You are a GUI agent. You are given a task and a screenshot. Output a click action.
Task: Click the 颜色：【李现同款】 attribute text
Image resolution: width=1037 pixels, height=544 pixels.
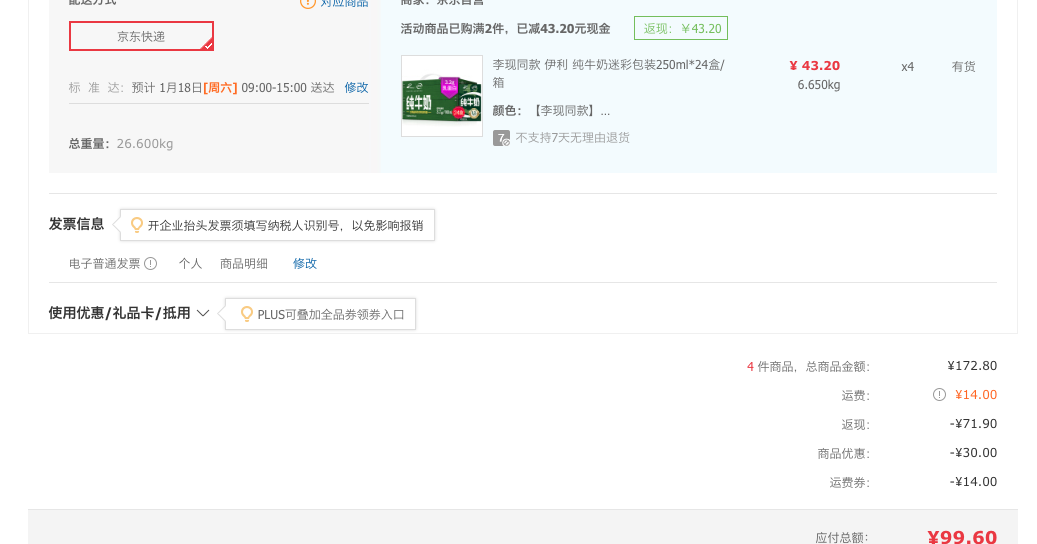click(552, 111)
